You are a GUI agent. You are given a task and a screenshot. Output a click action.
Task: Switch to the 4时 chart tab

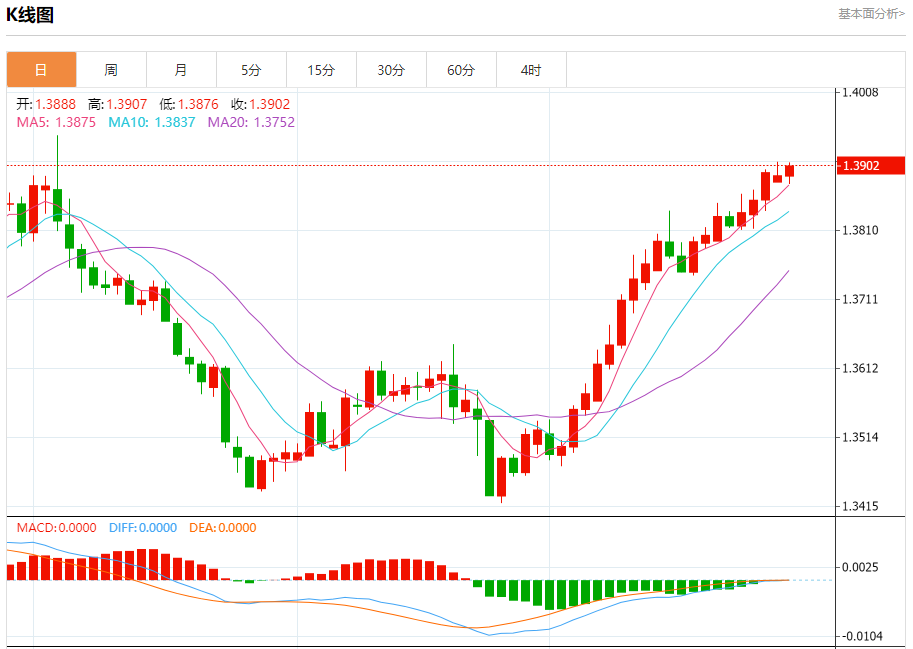coord(531,70)
